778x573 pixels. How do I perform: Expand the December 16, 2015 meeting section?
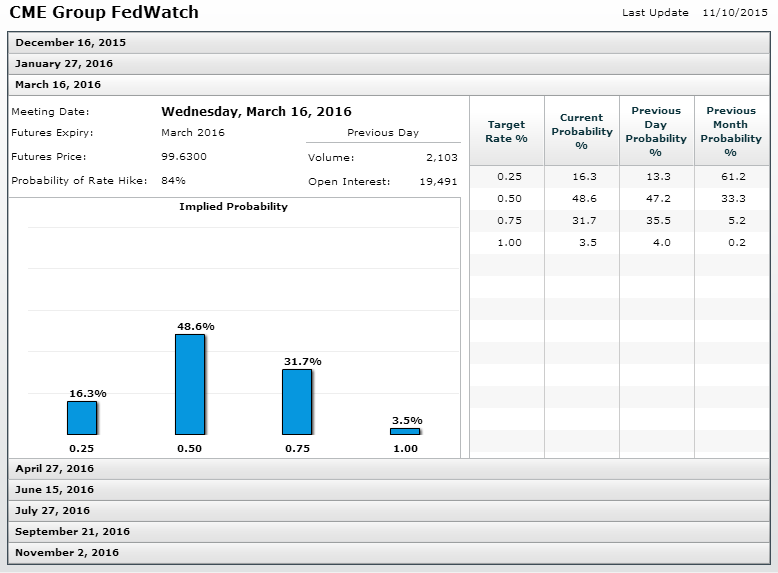[389, 43]
